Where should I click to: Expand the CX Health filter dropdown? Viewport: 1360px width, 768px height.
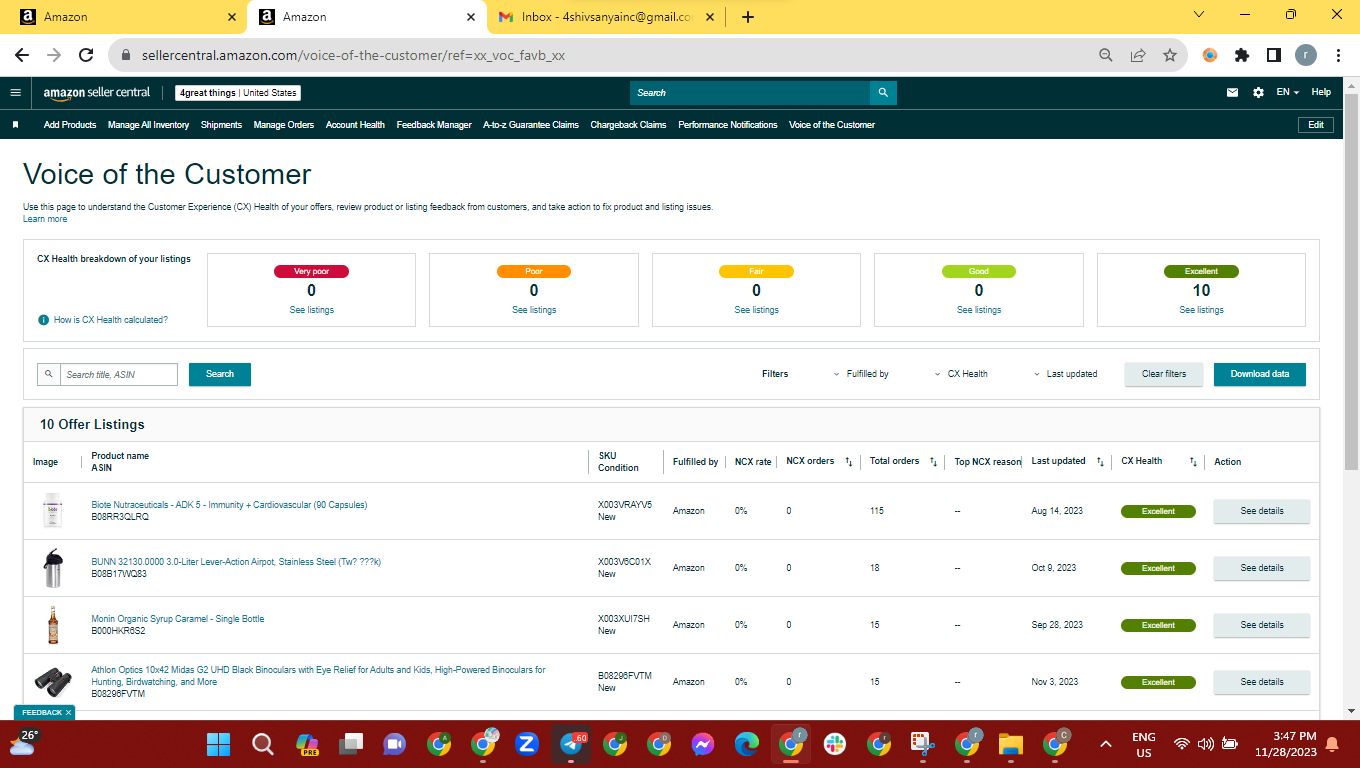961,374
